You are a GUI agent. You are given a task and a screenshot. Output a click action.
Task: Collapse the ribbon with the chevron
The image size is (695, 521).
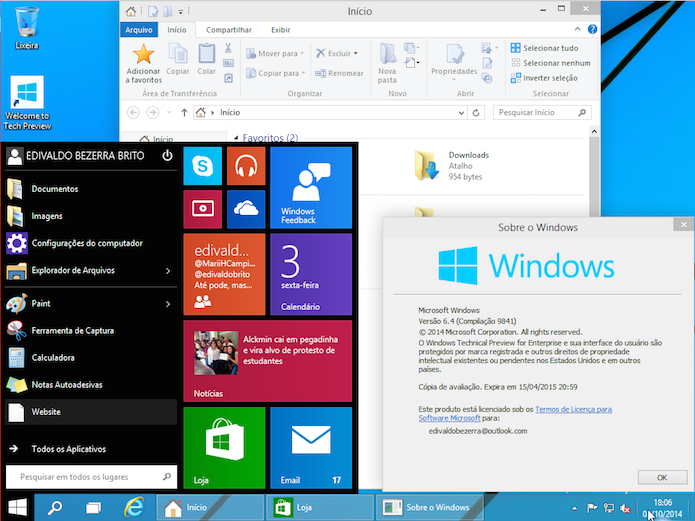click(x=577, y=29)
